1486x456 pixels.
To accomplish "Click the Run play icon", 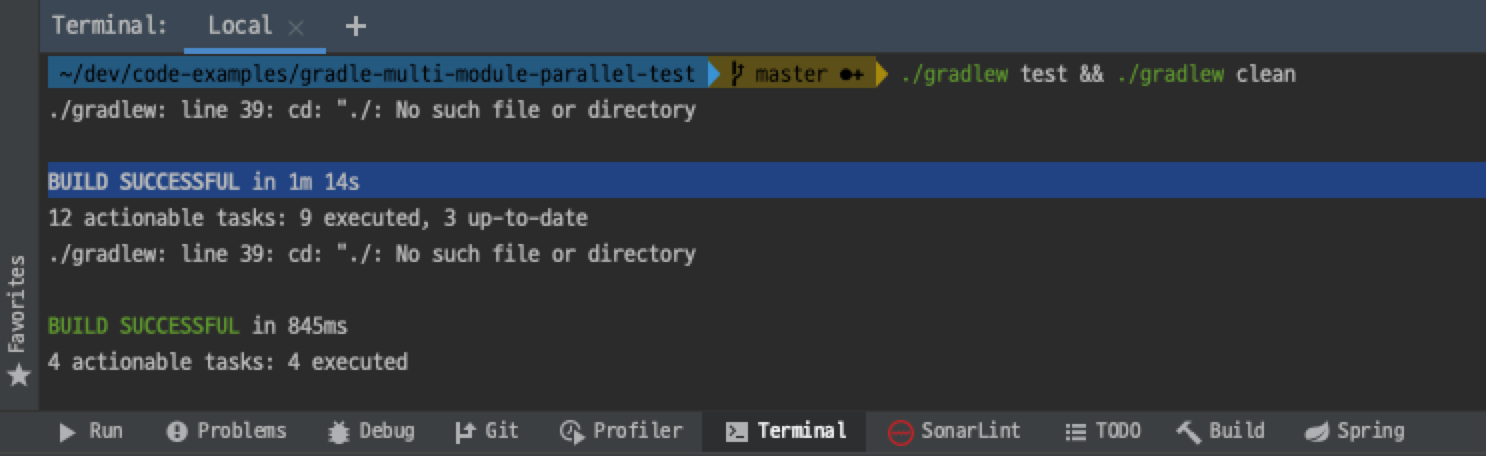I will 67,432.
